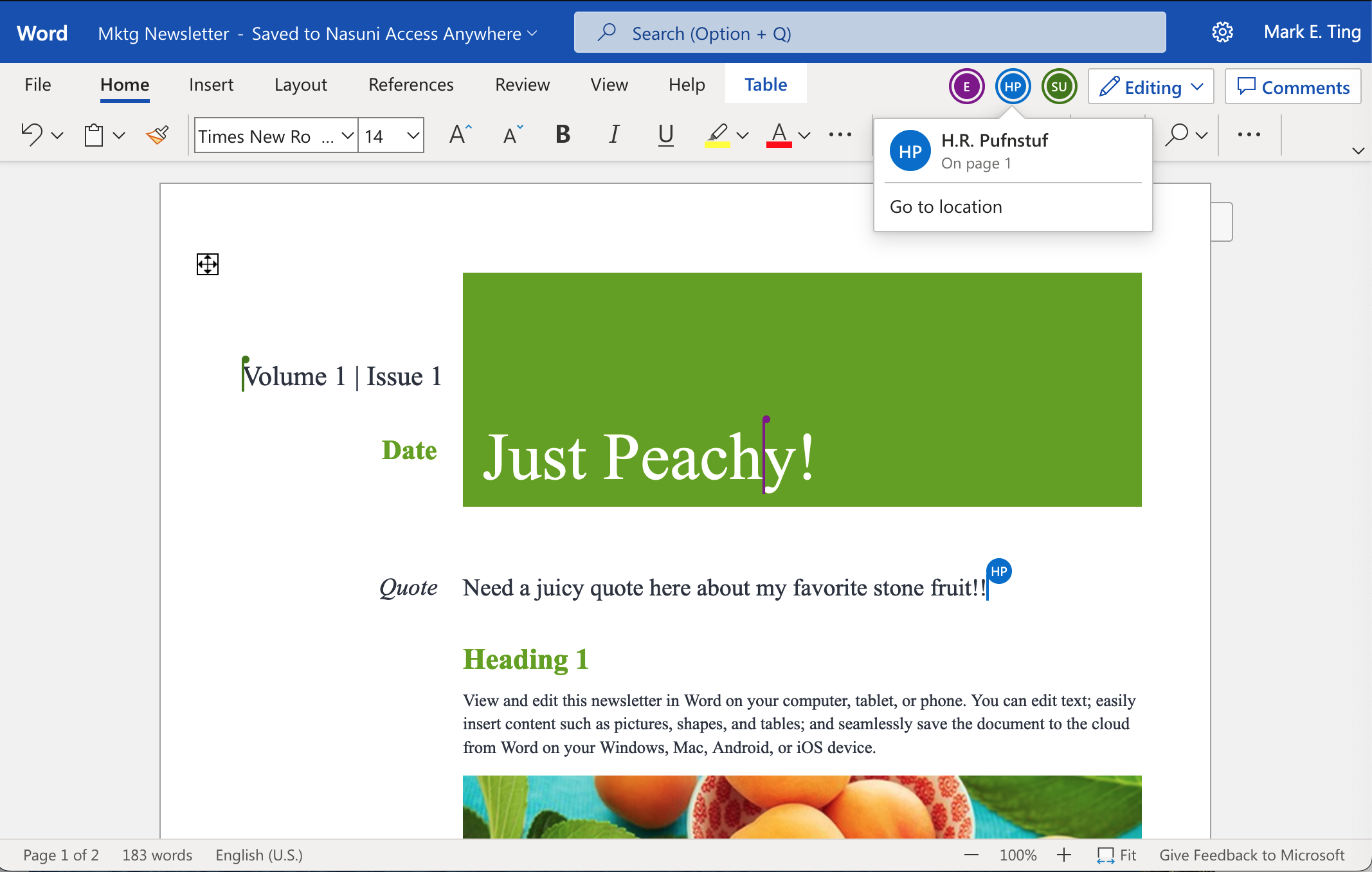Apply the red font color swatch

click(779, 135)
